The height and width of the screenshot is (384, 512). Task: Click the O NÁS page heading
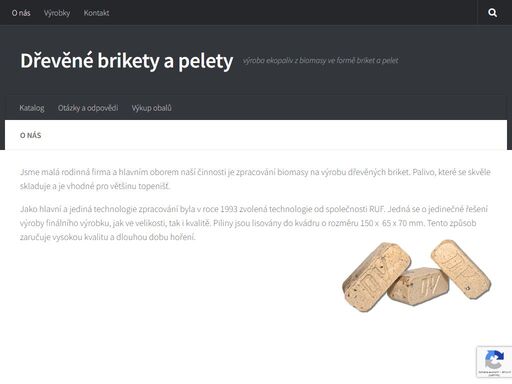(30, 135)
